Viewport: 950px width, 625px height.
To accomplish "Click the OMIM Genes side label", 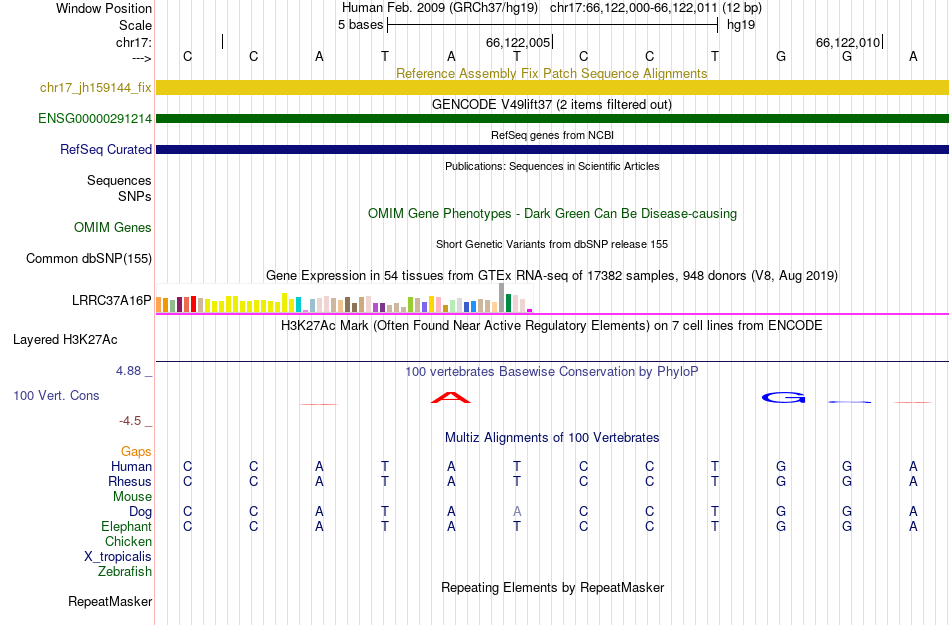I will pos(113,228).
